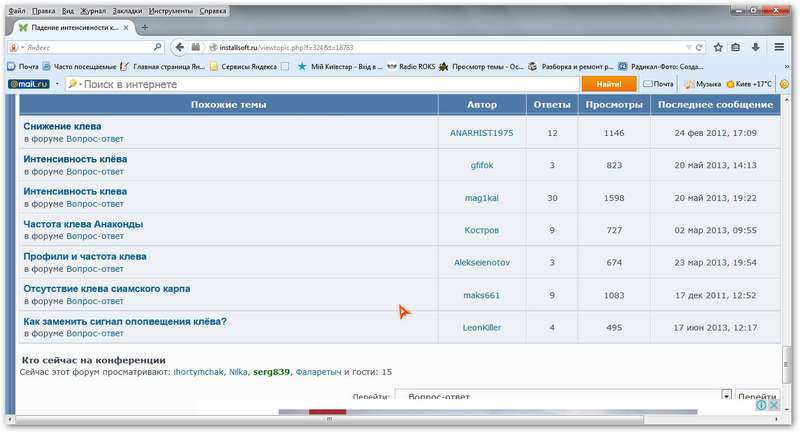Viewport: 800px width, 433px height.
Task: Click the mail.ru toolbar logo
Action: [x=29, y=84]
